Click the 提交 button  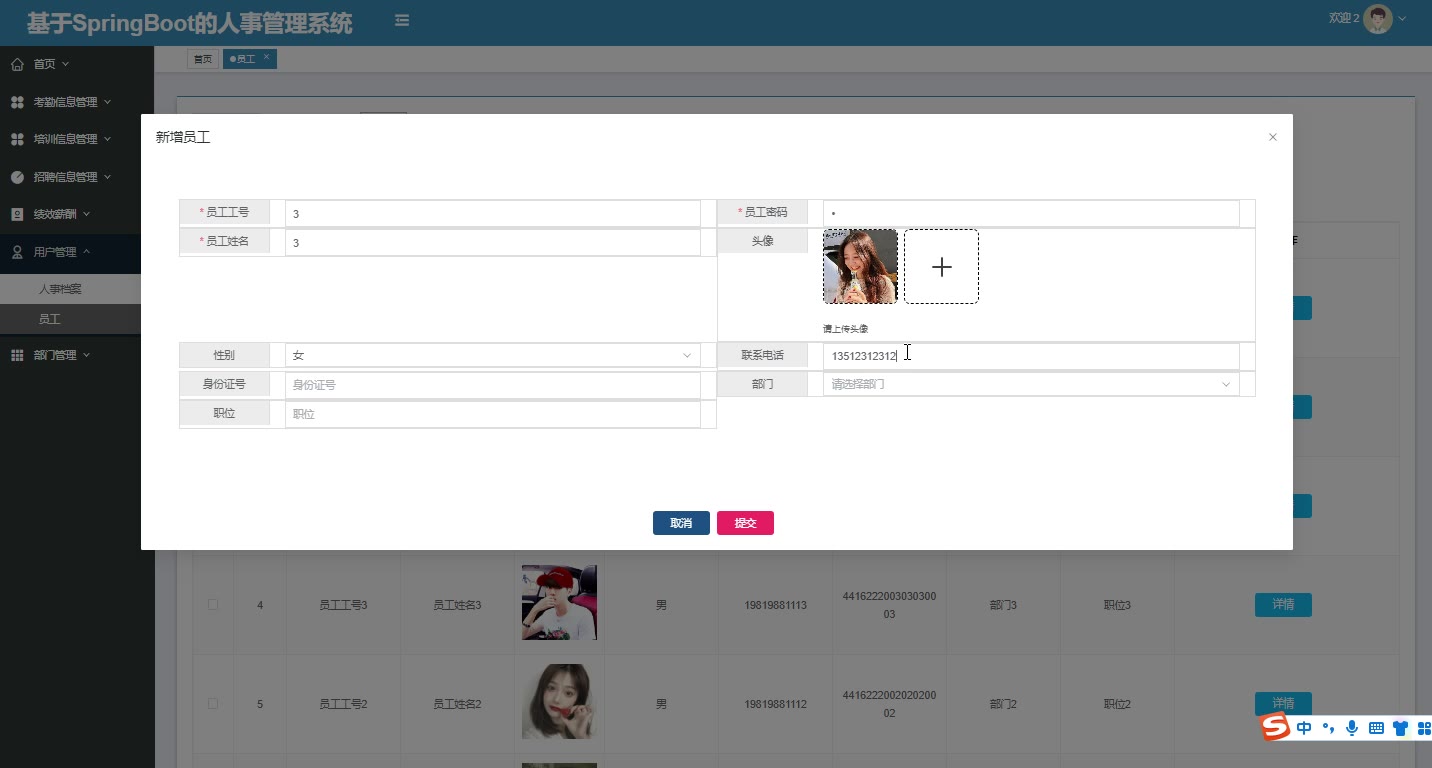click(745, 523)
